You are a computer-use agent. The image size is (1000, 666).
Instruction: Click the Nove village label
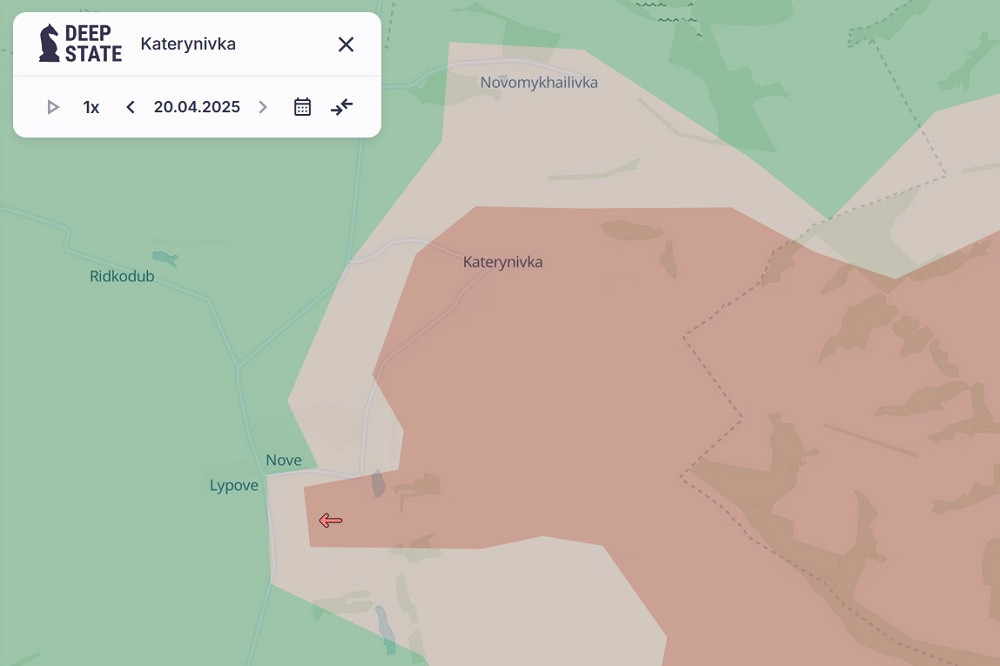[283, 460]
